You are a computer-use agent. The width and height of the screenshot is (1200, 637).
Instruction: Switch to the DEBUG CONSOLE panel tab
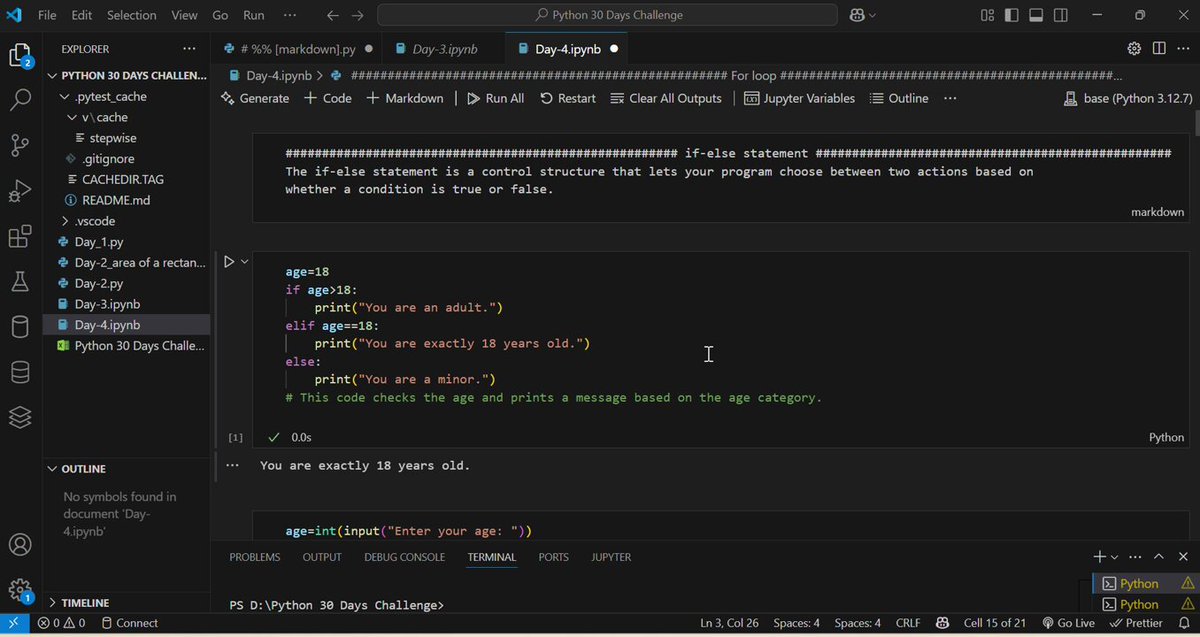404,557
